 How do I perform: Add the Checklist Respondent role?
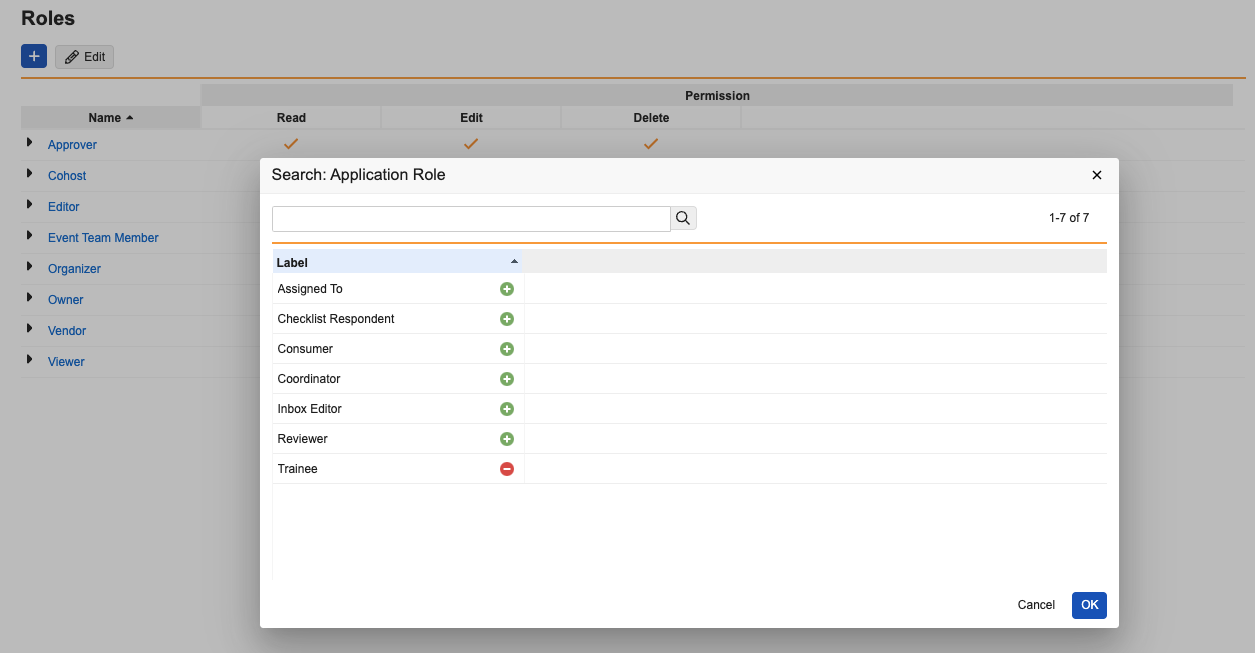click(506, 319)
